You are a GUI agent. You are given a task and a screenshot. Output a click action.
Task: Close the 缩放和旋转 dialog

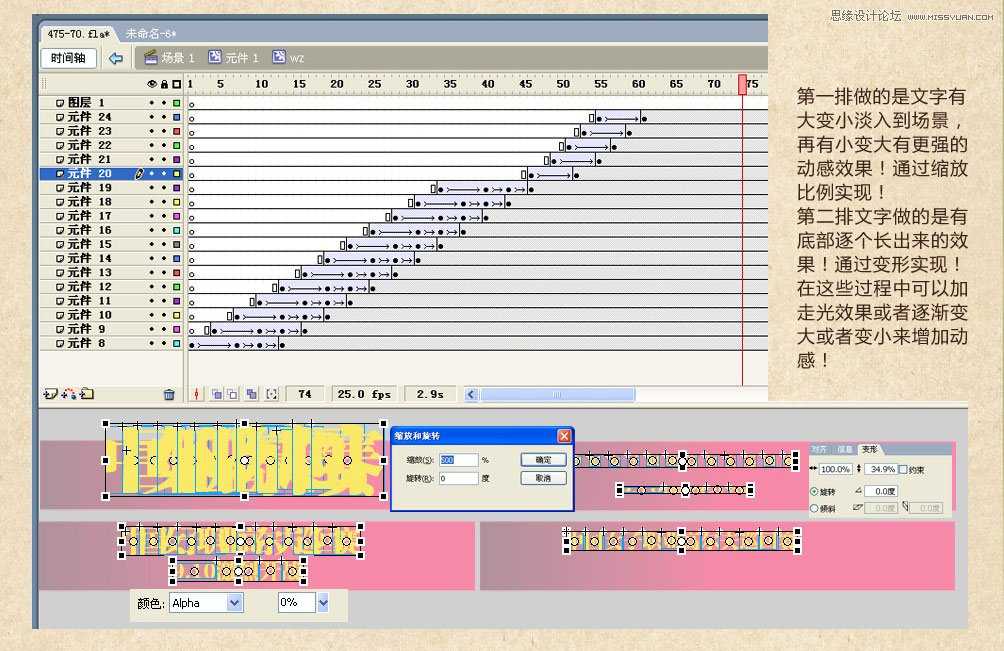564,436
